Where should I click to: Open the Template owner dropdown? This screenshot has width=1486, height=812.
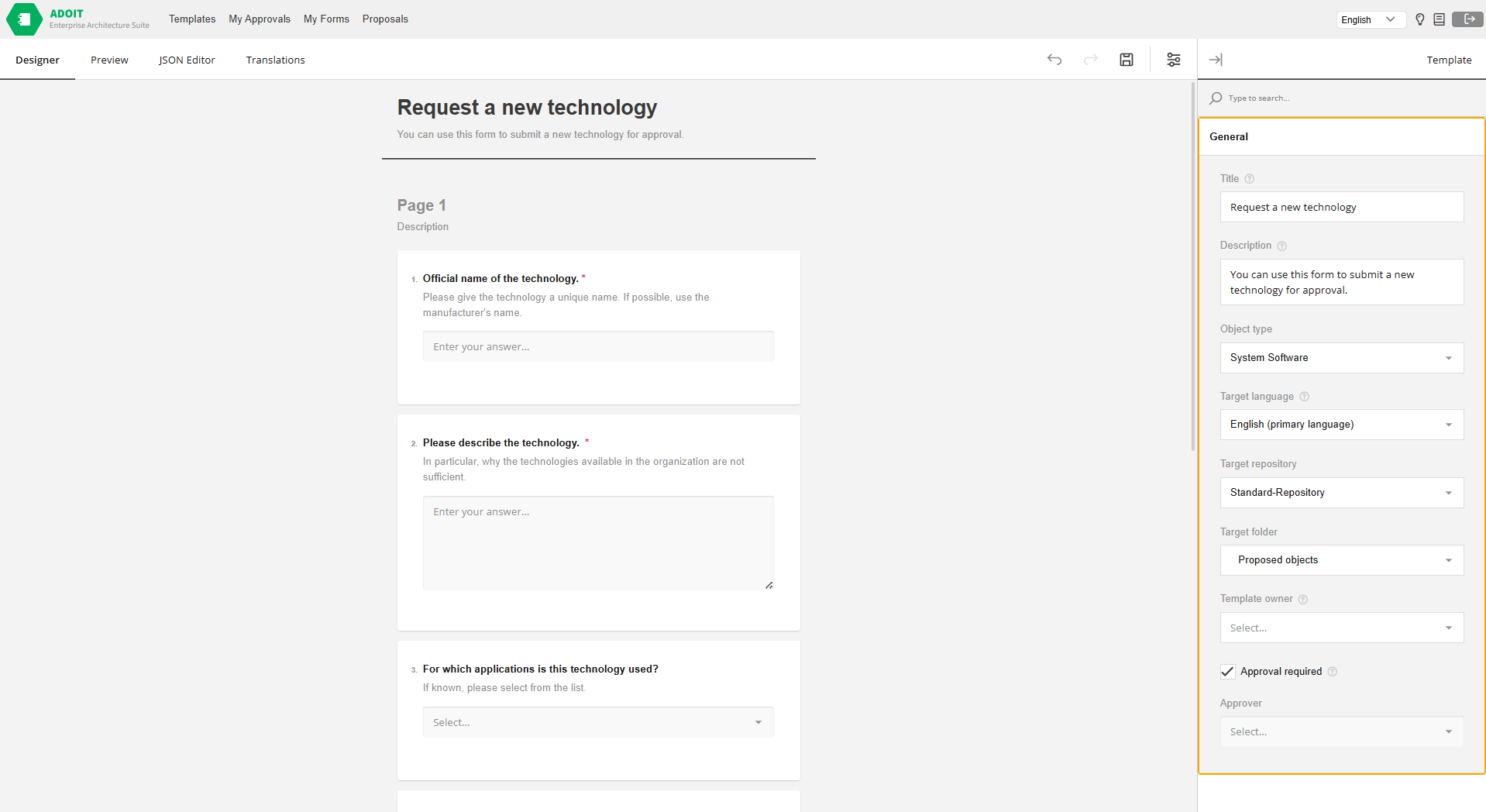(1341, 628)
